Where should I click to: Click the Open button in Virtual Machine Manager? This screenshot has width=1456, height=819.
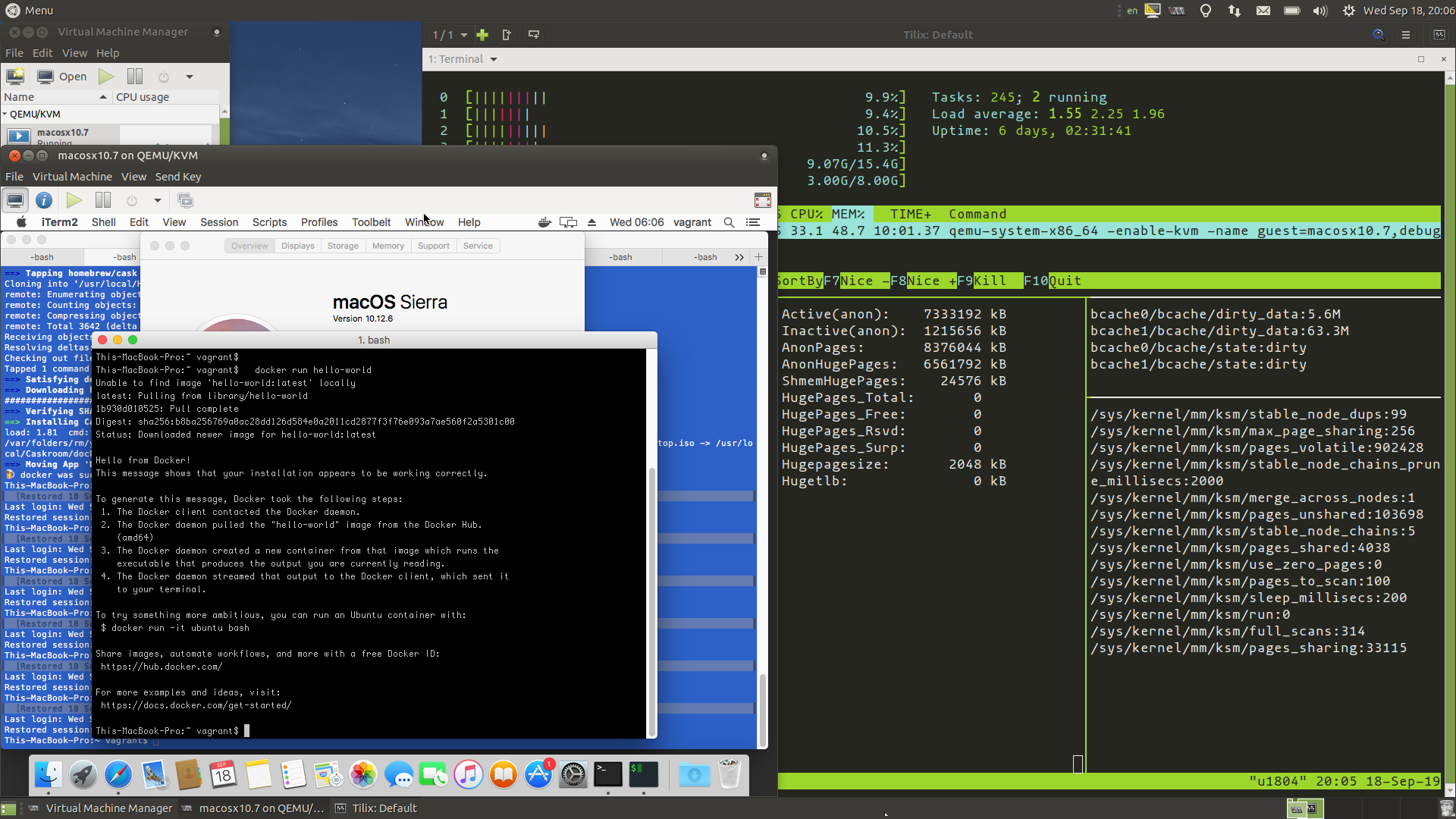point(63,76)
